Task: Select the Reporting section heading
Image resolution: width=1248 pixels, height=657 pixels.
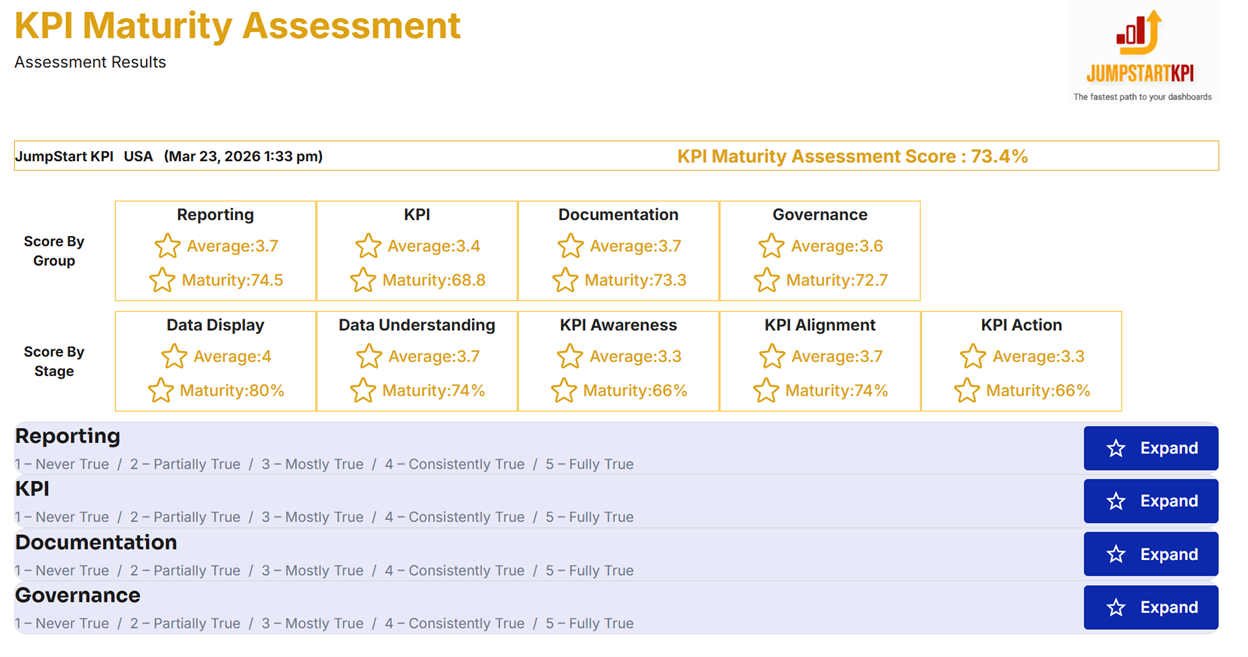Action: point(67,436)
